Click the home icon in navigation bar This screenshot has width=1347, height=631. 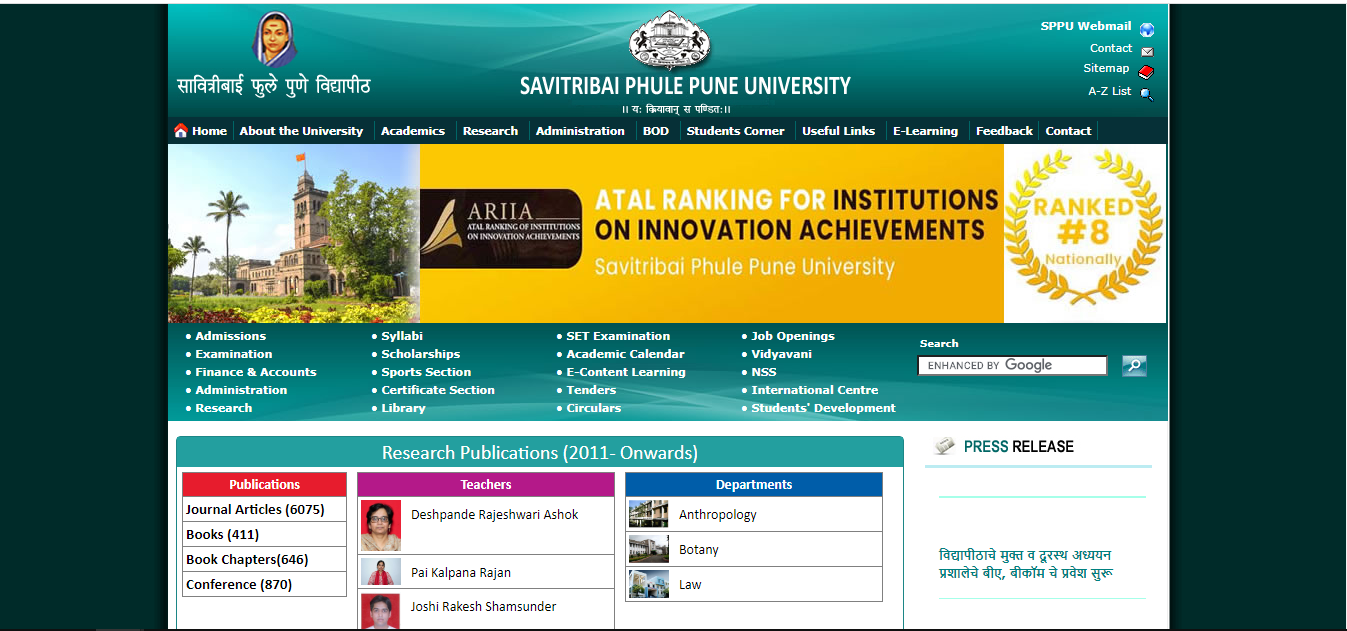(181, 130)
